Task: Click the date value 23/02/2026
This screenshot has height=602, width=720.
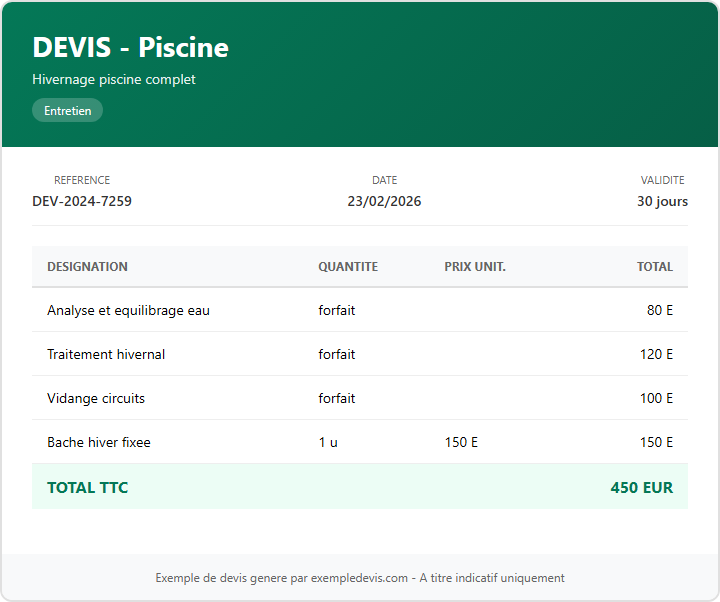Action: click(384, 201)
